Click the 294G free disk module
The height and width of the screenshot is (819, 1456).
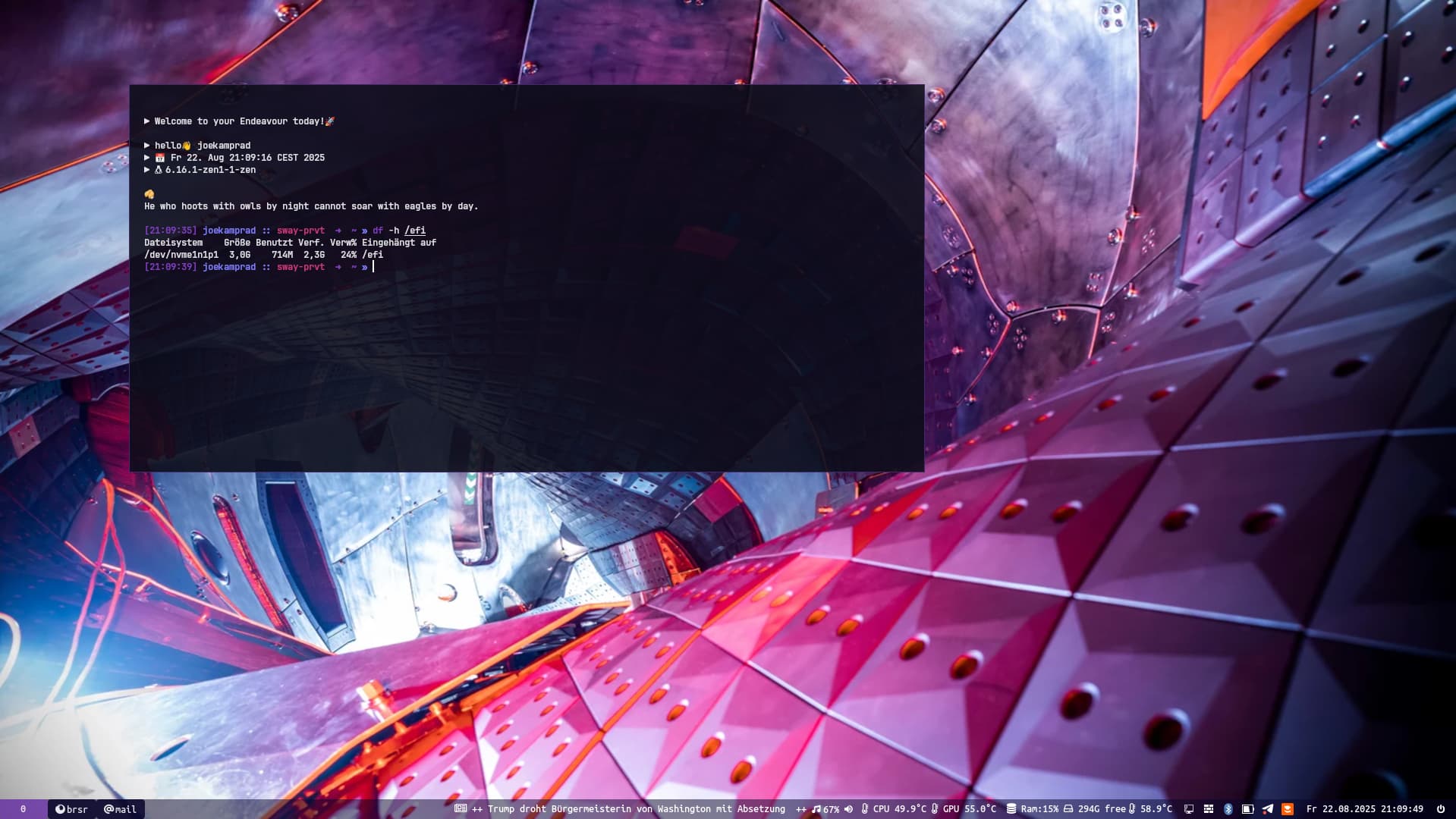1095,809
